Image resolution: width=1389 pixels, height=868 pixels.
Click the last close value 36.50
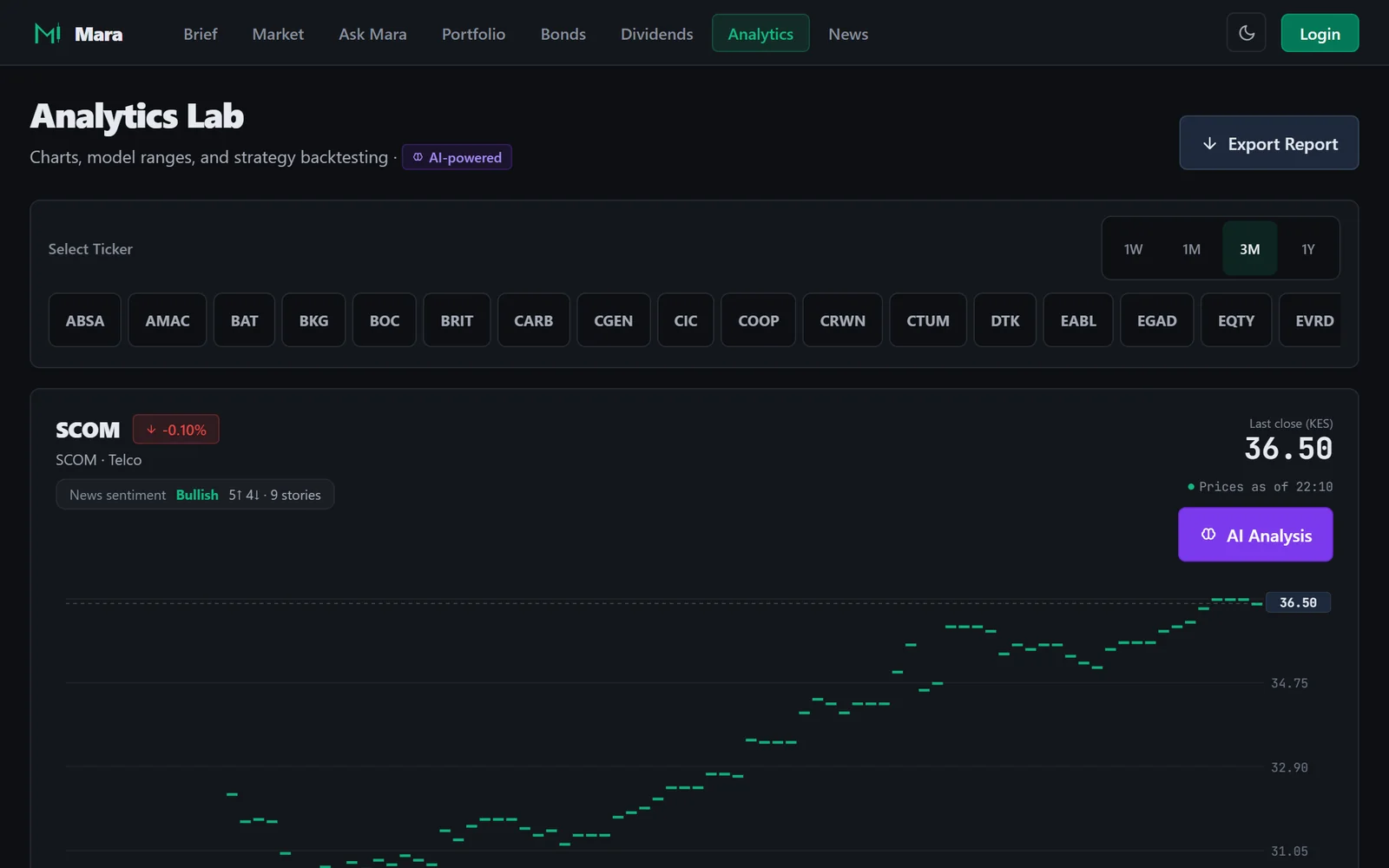pos(1288,449)
